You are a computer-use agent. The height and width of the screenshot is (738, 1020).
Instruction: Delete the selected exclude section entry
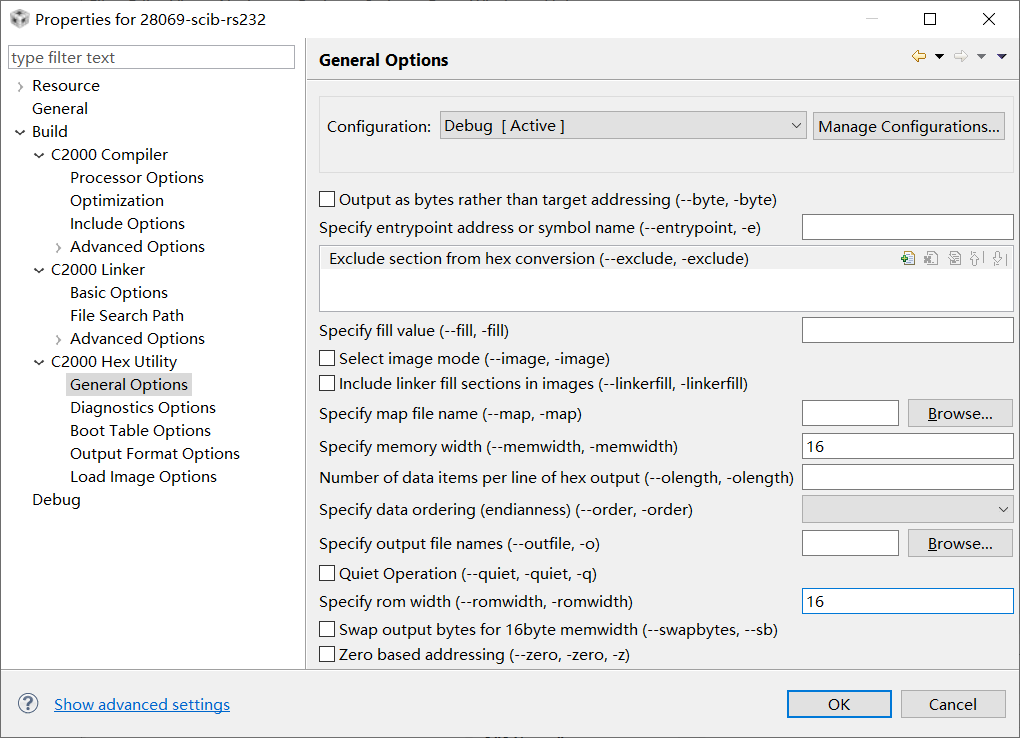(930, 258)
